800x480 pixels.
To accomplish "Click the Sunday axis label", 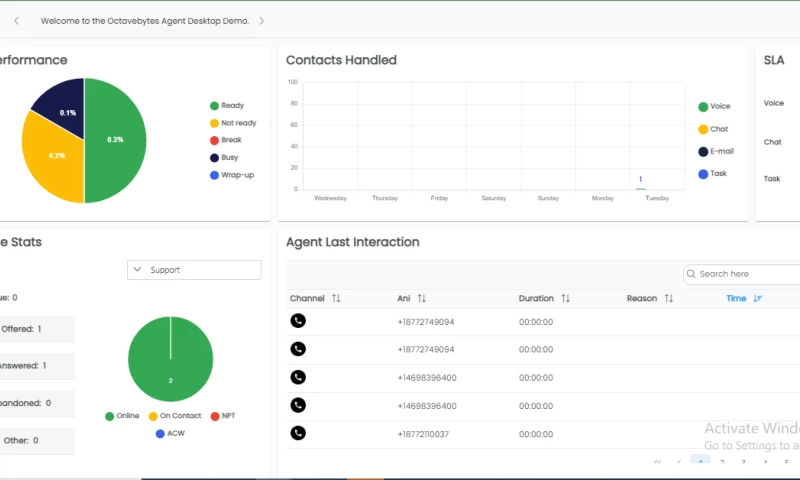I will coord(548,198).
